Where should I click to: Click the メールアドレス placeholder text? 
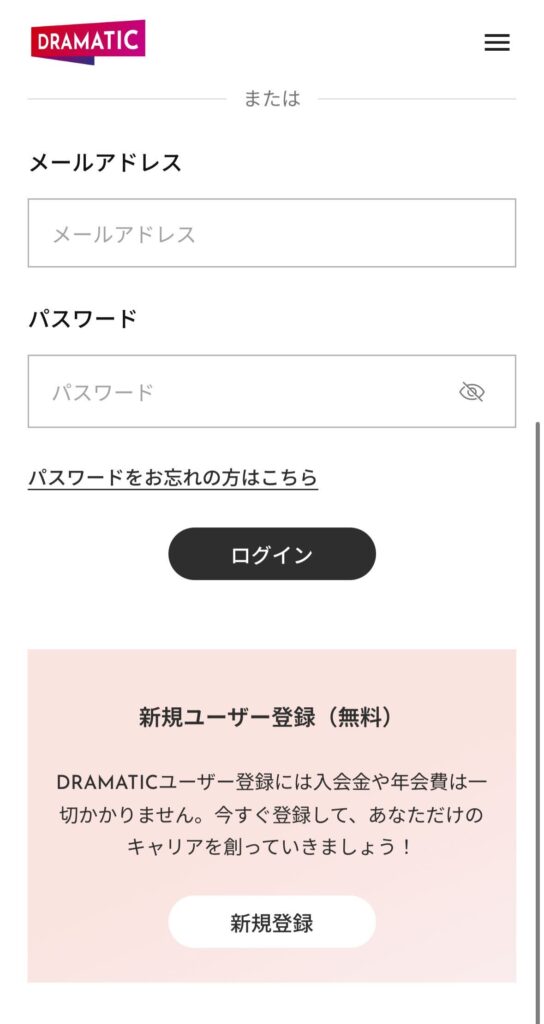coord(124,234)
